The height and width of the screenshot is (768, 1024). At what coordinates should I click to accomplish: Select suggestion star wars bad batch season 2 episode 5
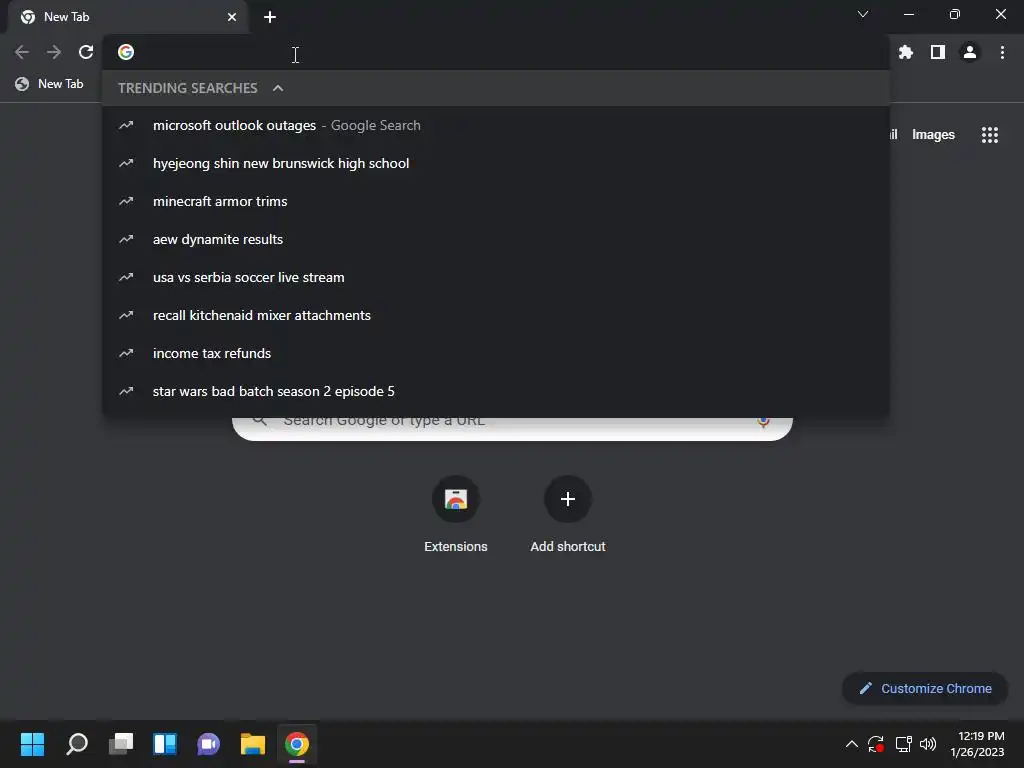496,391
